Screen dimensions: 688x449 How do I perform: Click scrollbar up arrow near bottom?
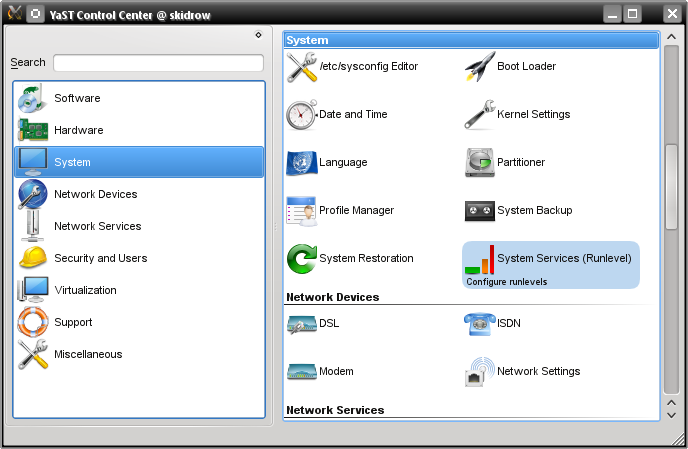[671, 402]
